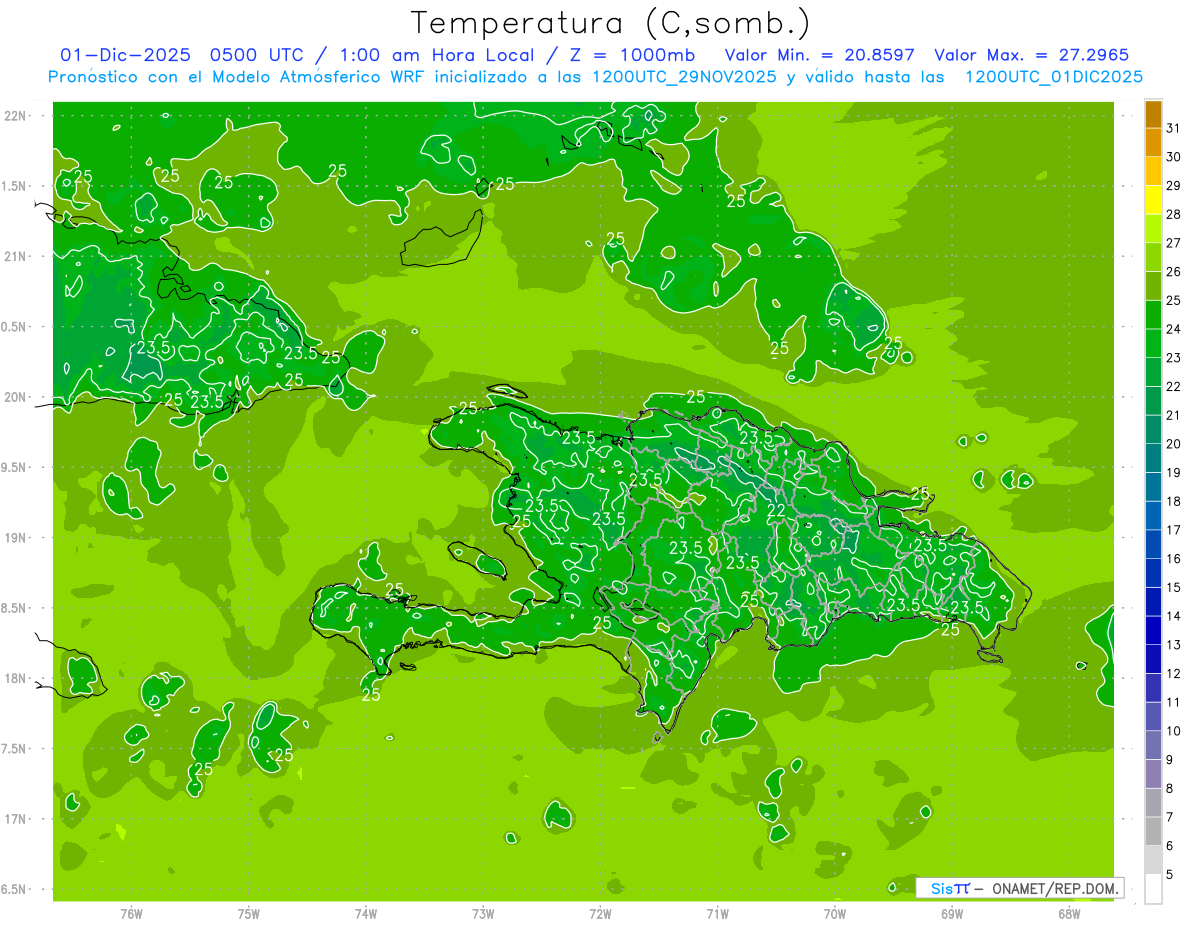
Task: Click the "74W" longitude axis label
Action: [366, 914]
